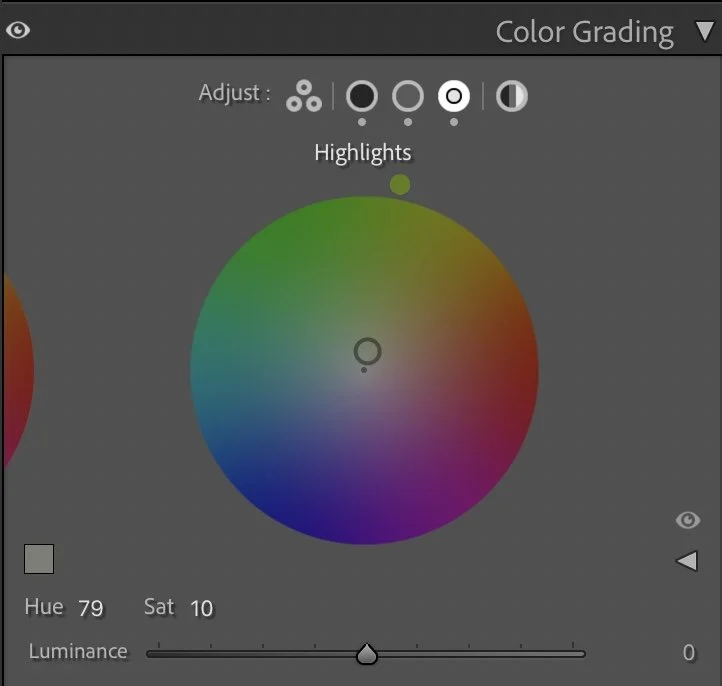Select the Global adjust half-circle icon

point(512,96)
